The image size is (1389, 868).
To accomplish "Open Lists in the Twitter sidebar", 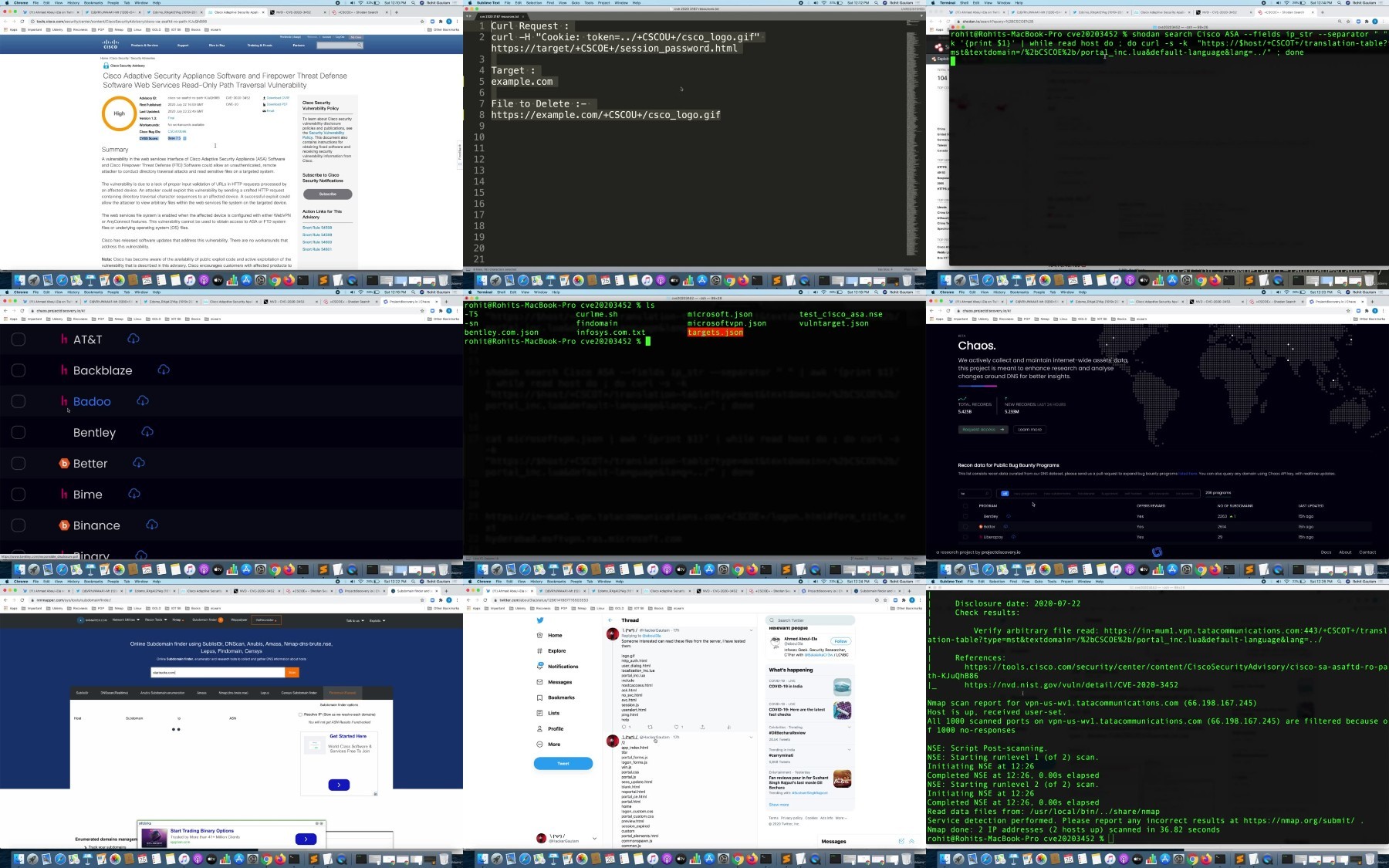I will pos(548,713).
